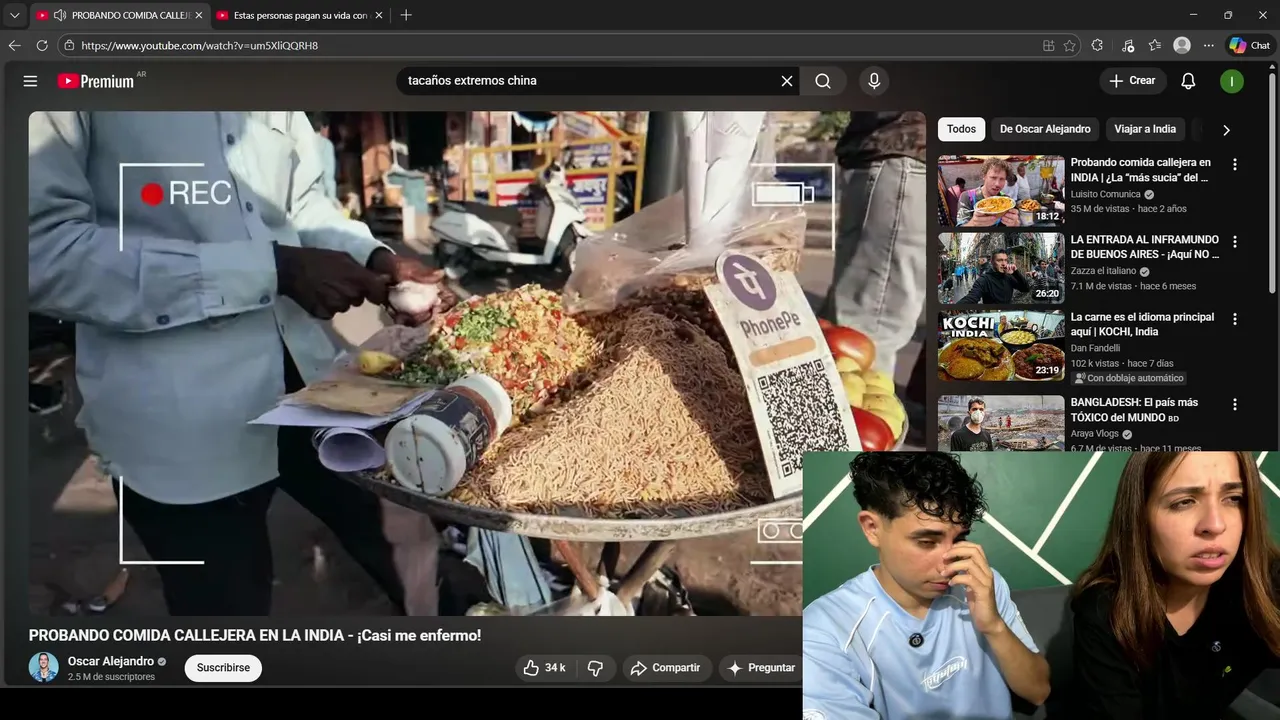Show more filter chips with right arrow
Viewport: 1280px width, 720px height.
pyautogui.click(x=1226, y=130)
